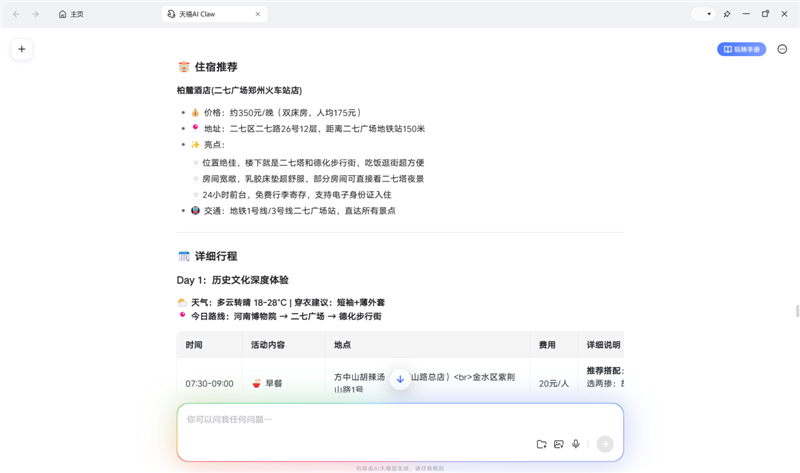Attach a file with the folder icon

click(x=541, y=444)
